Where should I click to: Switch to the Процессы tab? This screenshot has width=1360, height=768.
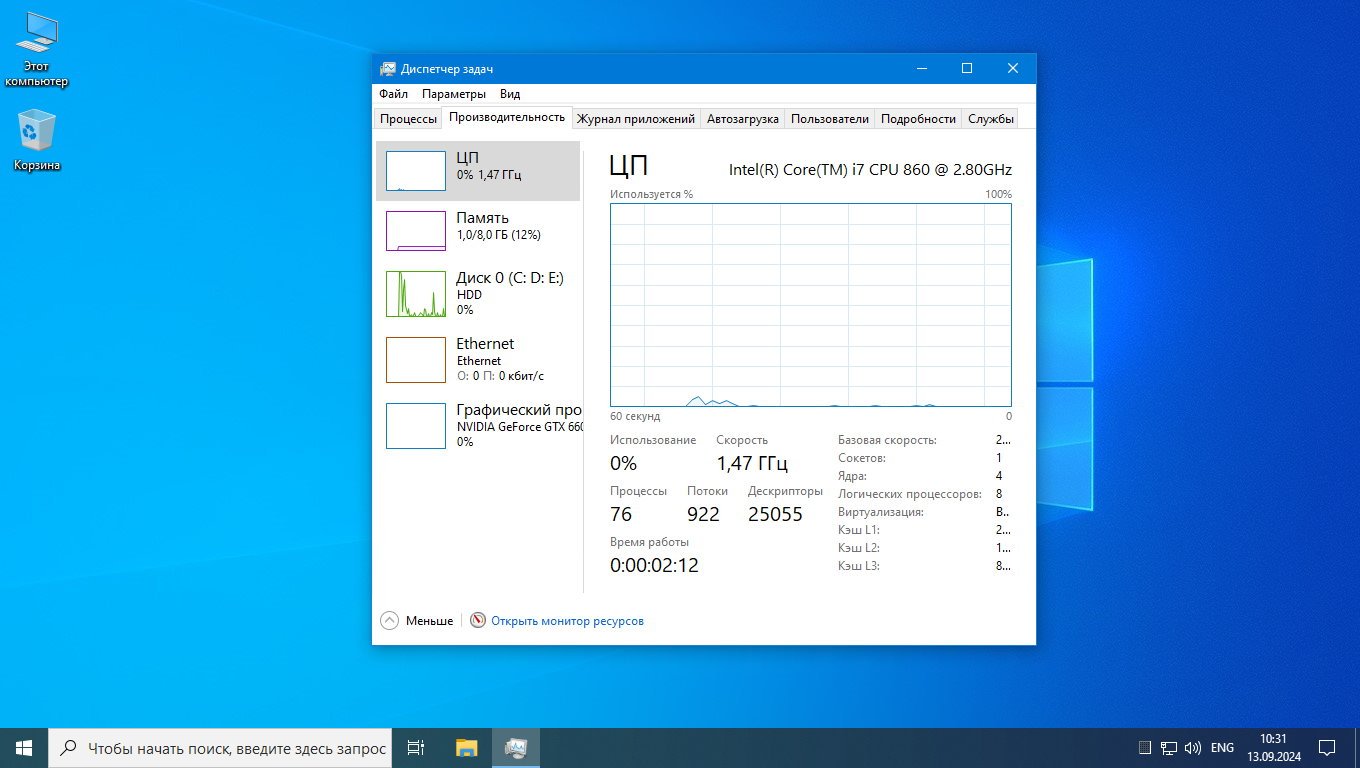(x=408, y=119)
